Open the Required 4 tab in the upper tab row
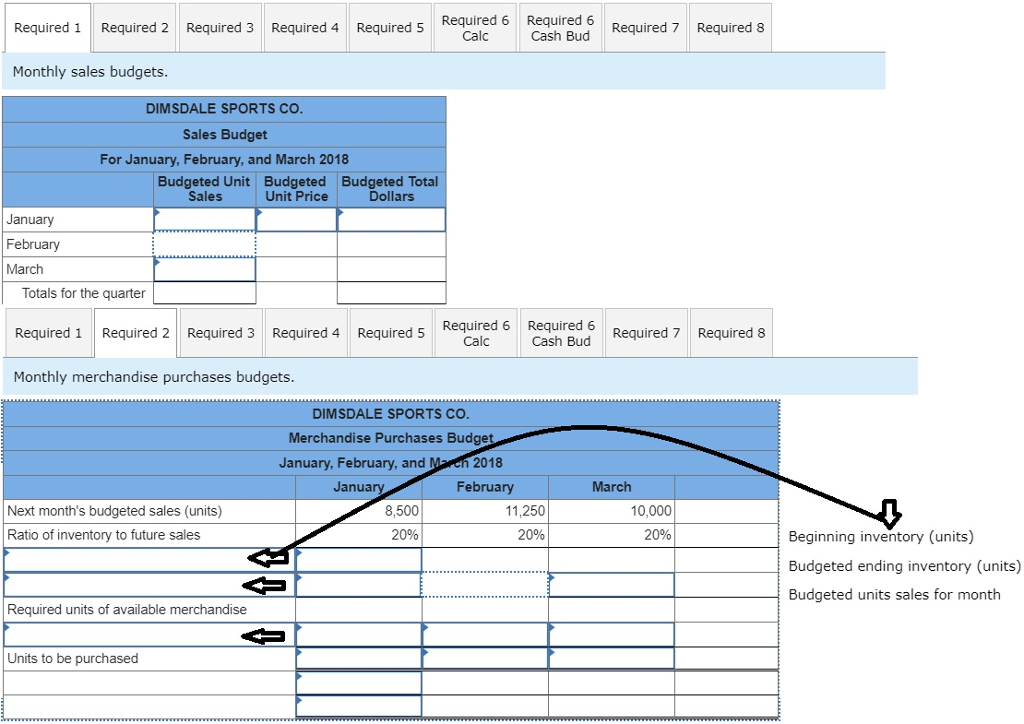The width and height of the screenshot is (1024, 724). (305, 28)
